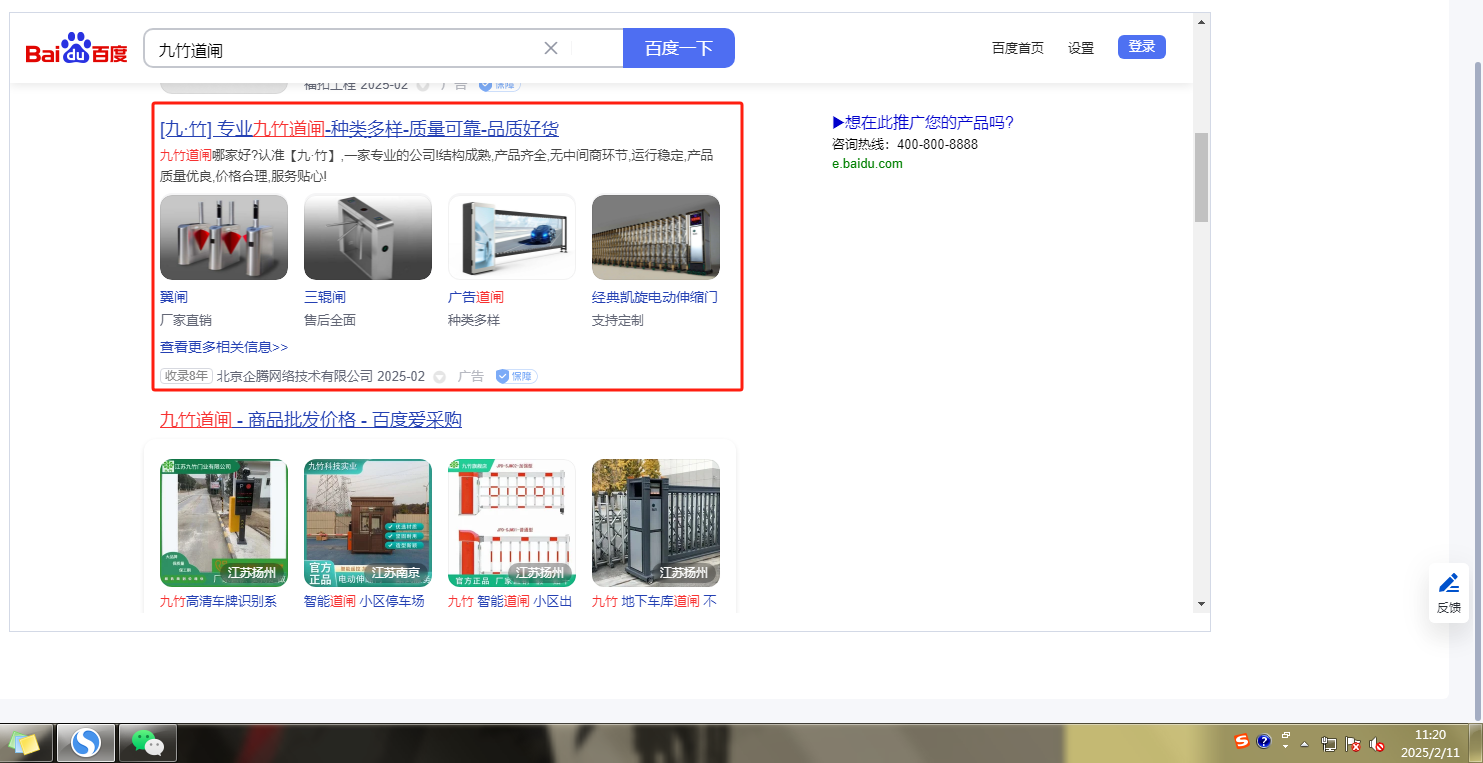The height and width of the screenshot is (763, 1483).
Task: Open 智能道闸 小区停车场 product link
Action: pyautogui.click(x=364, y=601)
